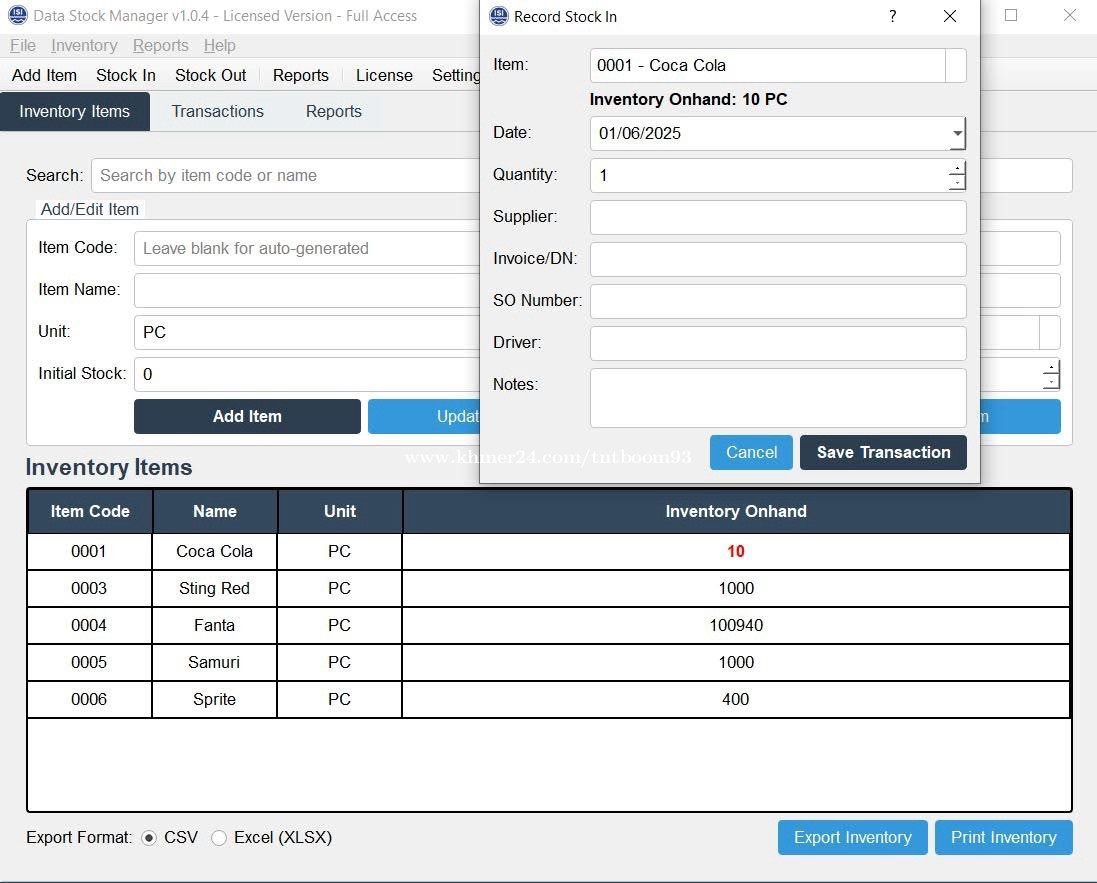Decrease the Initial Stock spinner value
Viewport: 1097px width, 883px height.
(x=1051, y=382)
